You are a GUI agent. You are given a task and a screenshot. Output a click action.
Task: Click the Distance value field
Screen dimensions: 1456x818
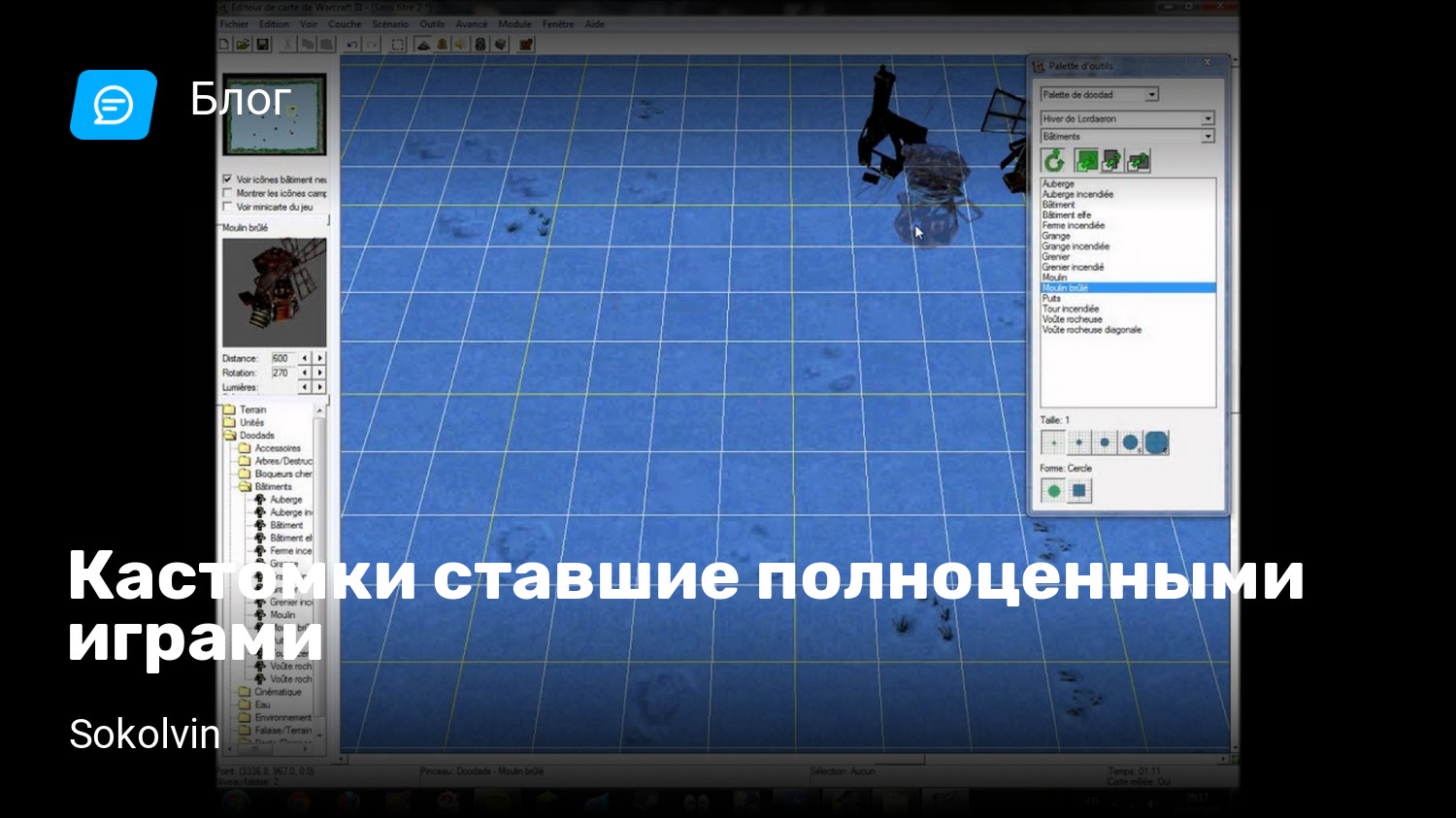pyautogui.click(x=283, y=358)
